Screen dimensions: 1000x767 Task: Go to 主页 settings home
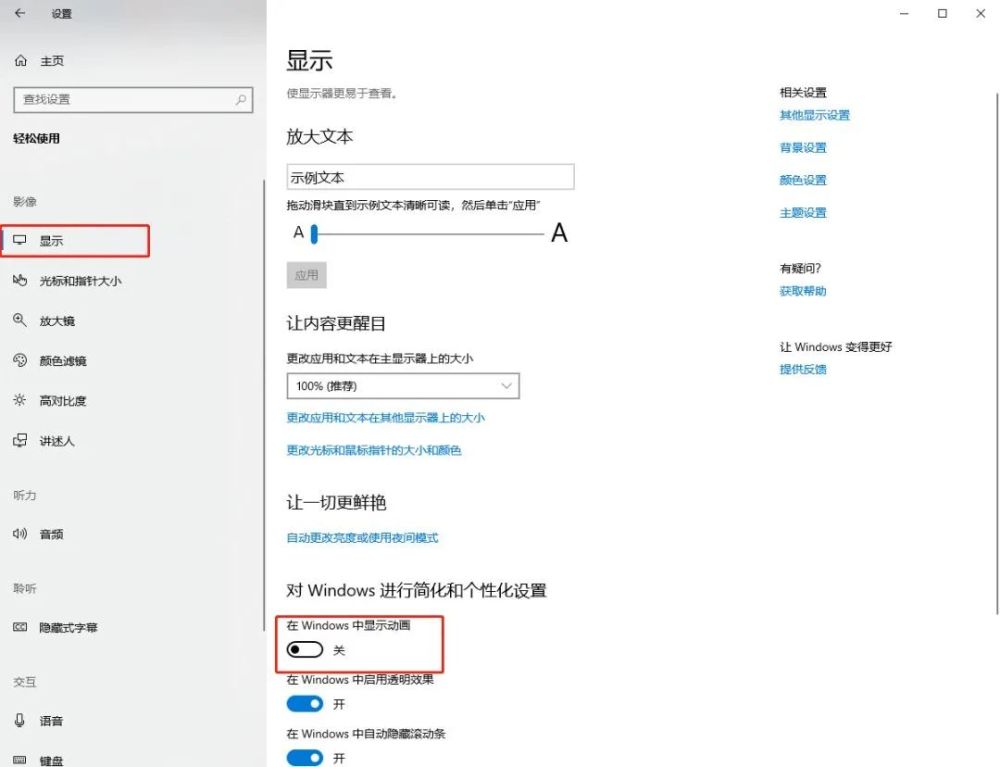[x=52, y=61]
